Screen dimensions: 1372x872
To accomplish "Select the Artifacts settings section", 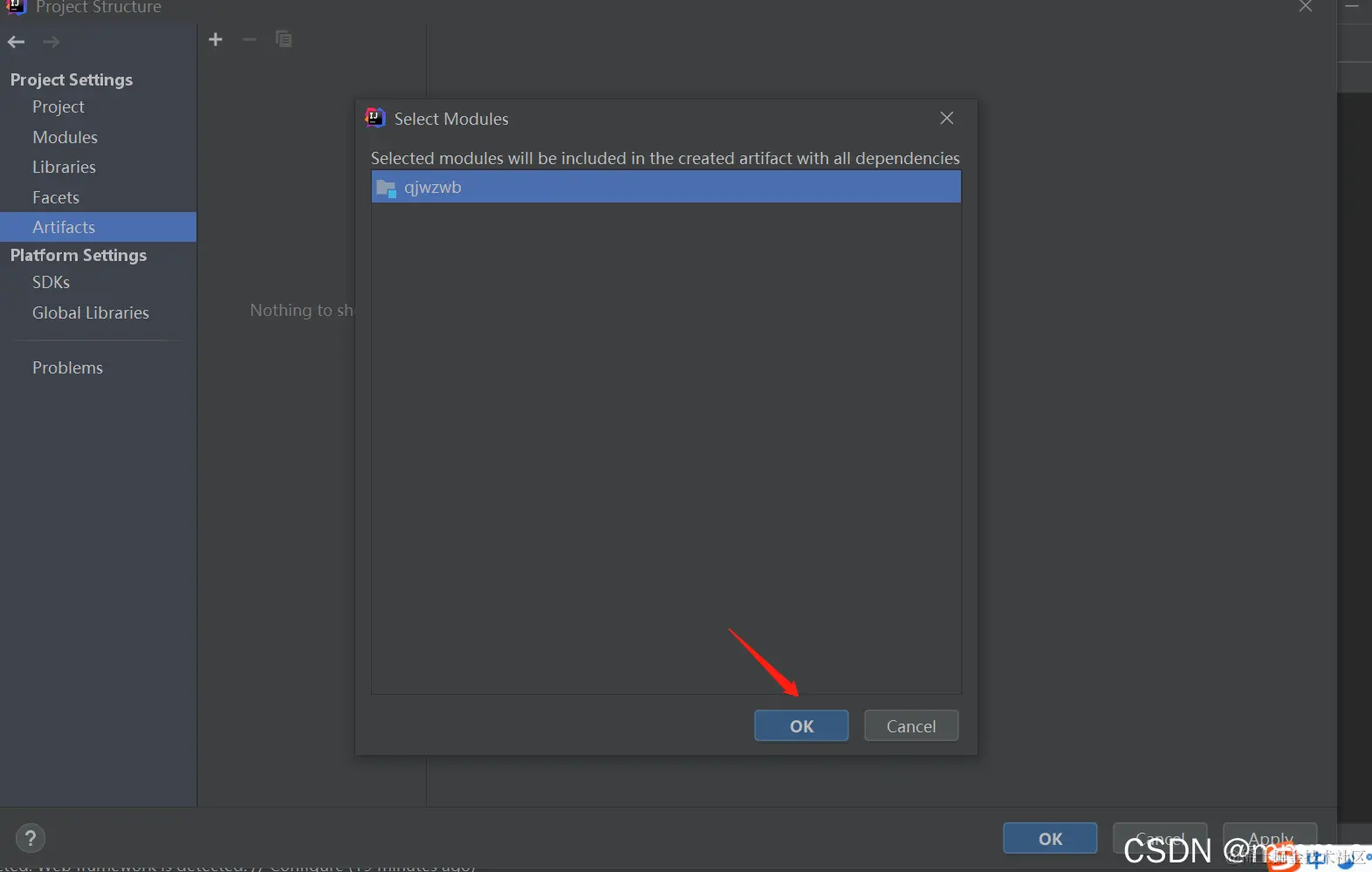I will (98, 227).
